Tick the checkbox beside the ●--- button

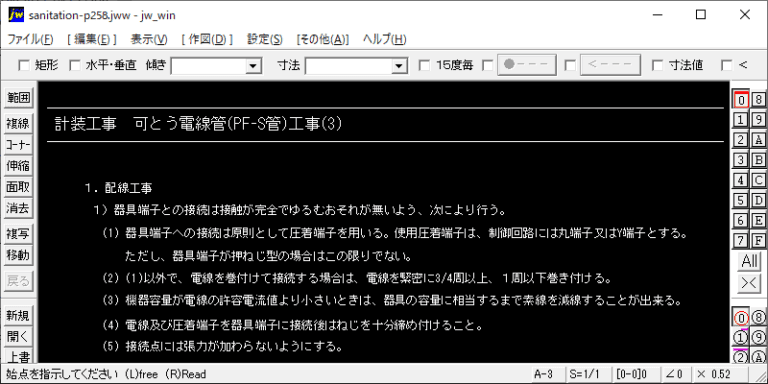pos(488,65)
